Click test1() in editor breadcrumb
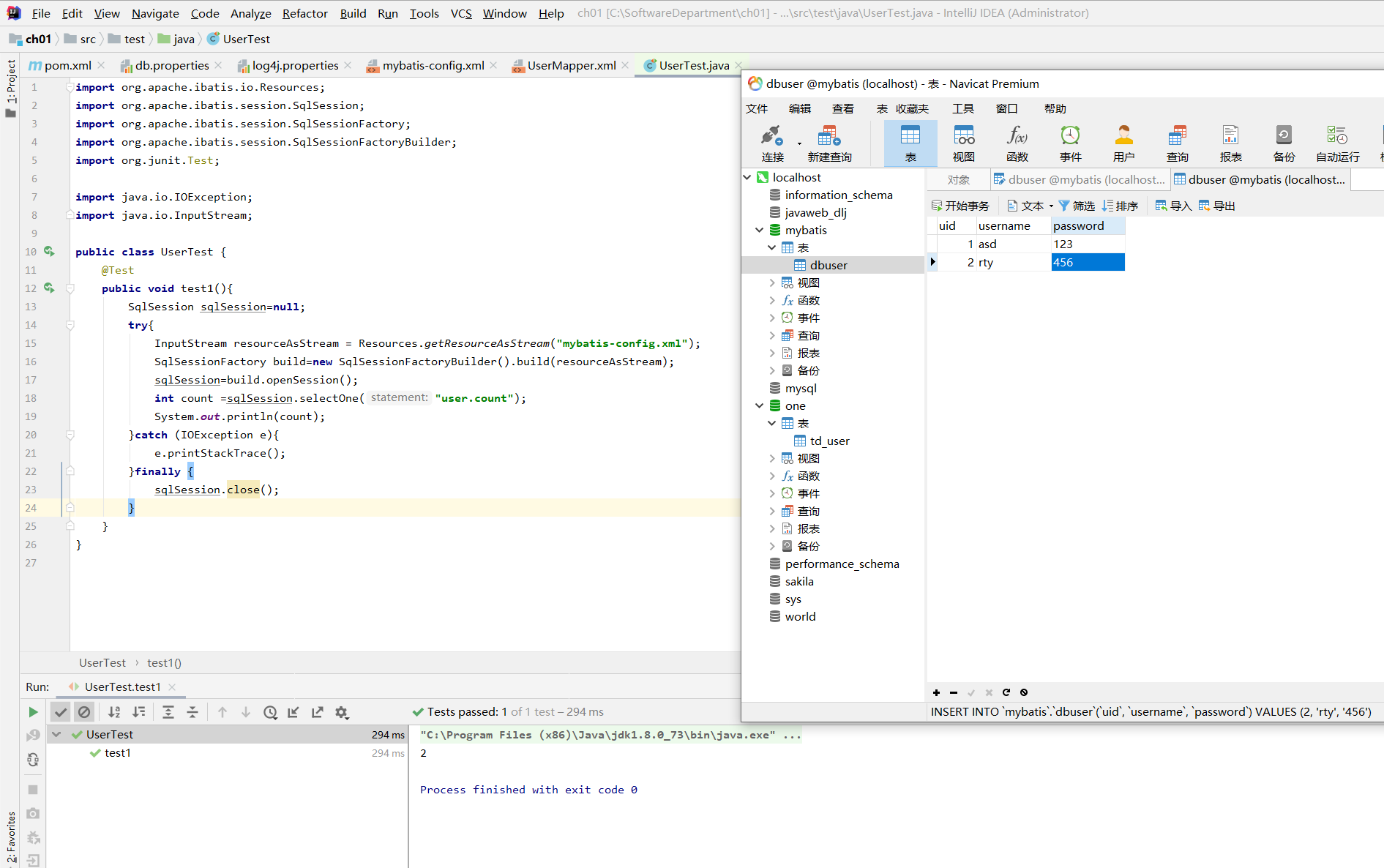 point(164,662)
